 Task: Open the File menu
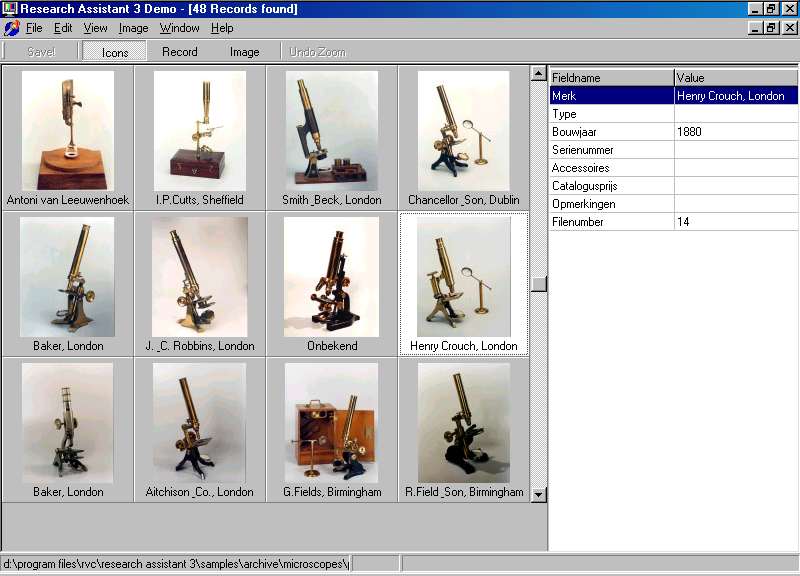(x=34, y=28)
